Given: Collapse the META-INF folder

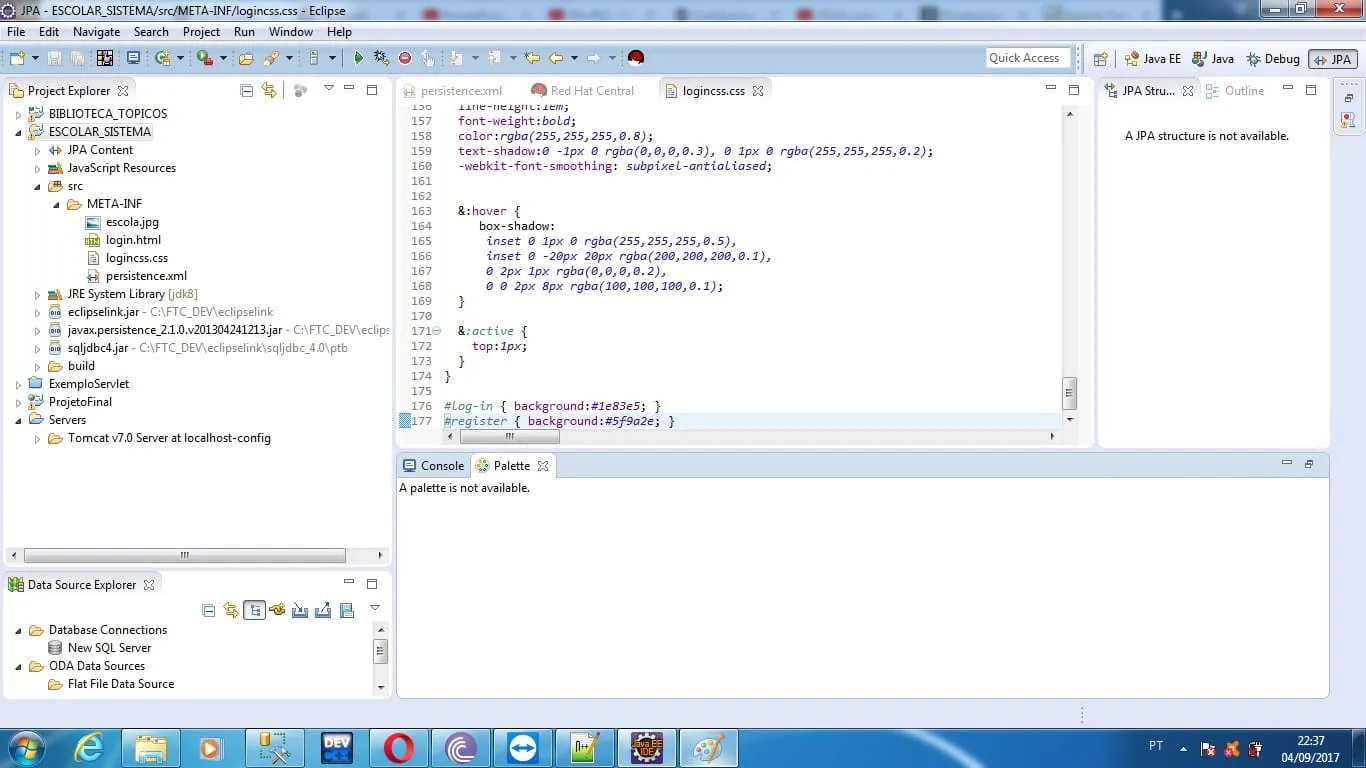Looking at the screenshot, I should pos(57,204).
